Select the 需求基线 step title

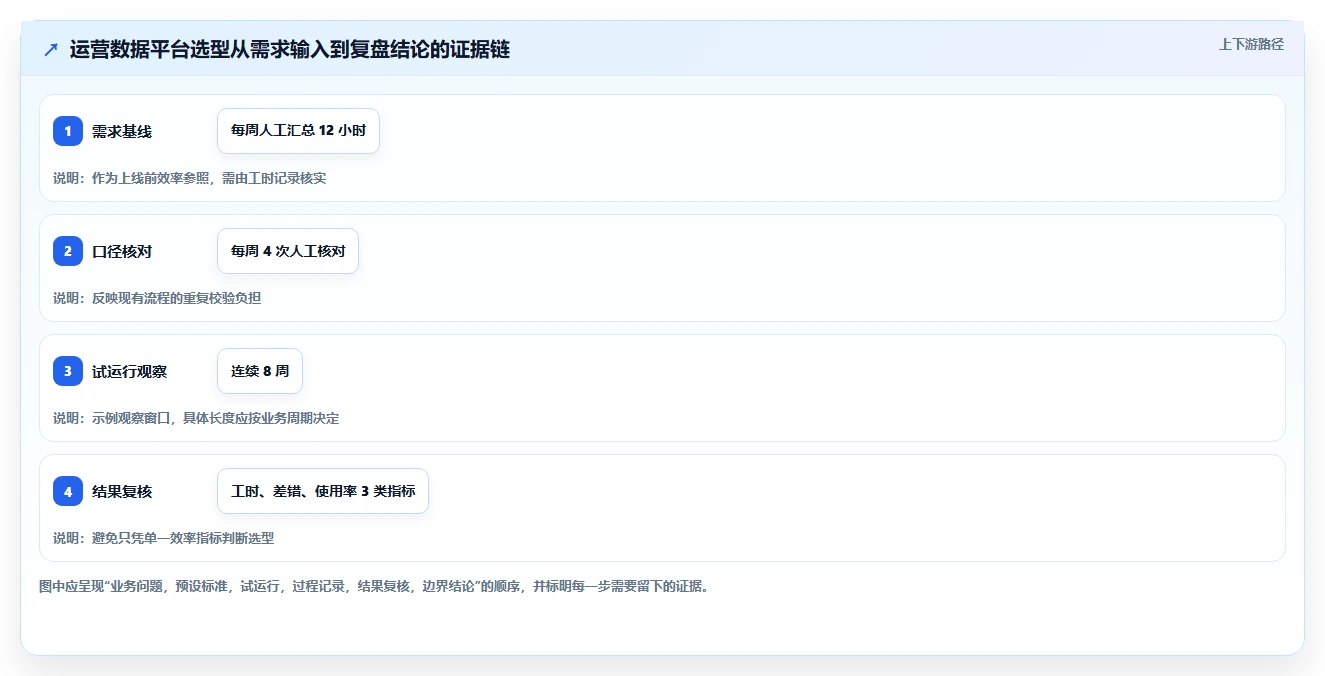tap(122, 131)
